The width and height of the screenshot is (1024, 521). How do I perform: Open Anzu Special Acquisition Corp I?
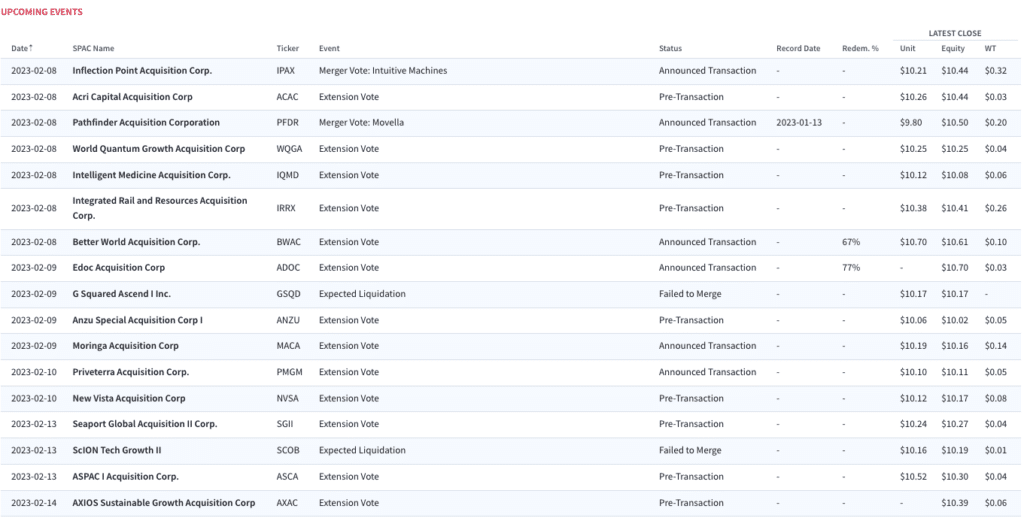coord(138,320)
